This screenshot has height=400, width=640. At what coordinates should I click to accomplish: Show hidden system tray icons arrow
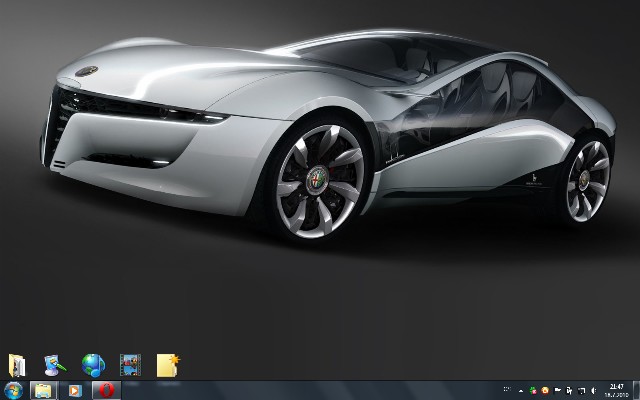[x=521, y=390]
